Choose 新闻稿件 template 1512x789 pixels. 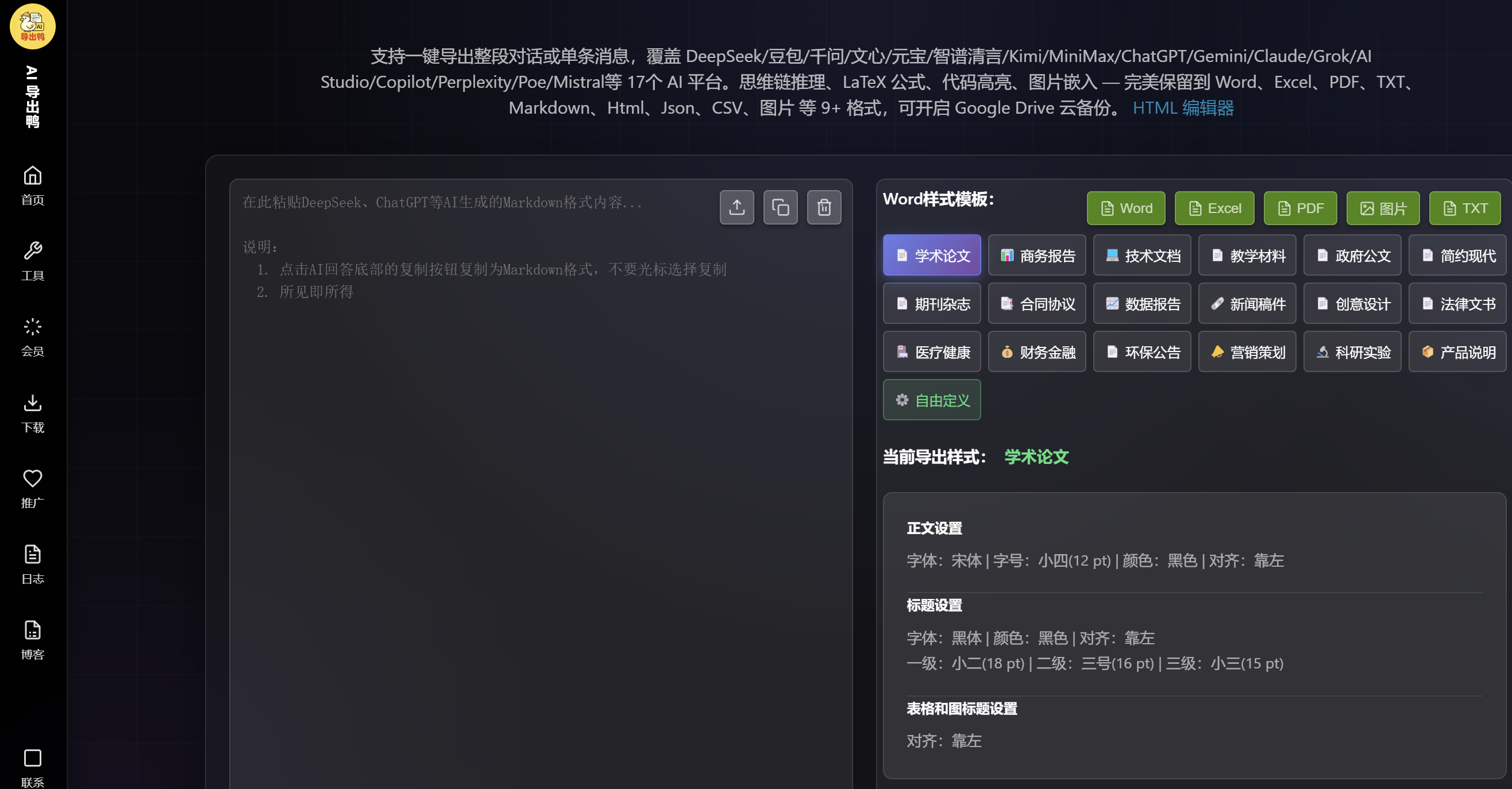1247,303
